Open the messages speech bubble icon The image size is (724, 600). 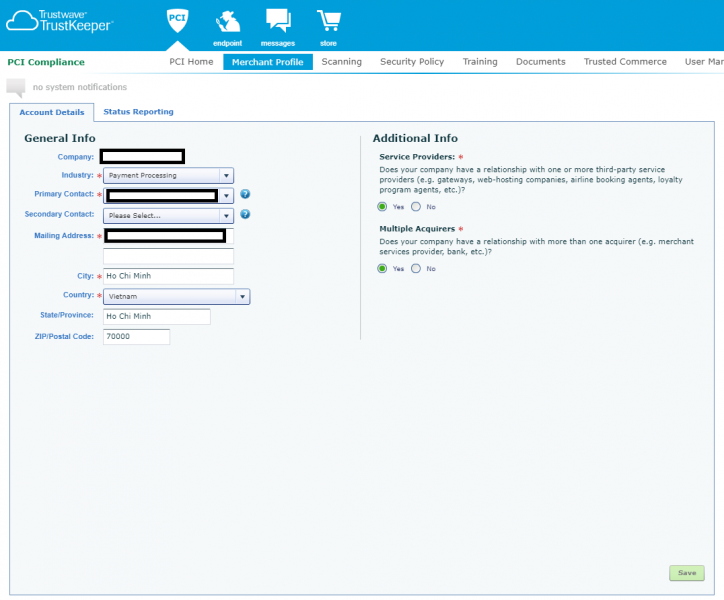click(x=277, y=22)
